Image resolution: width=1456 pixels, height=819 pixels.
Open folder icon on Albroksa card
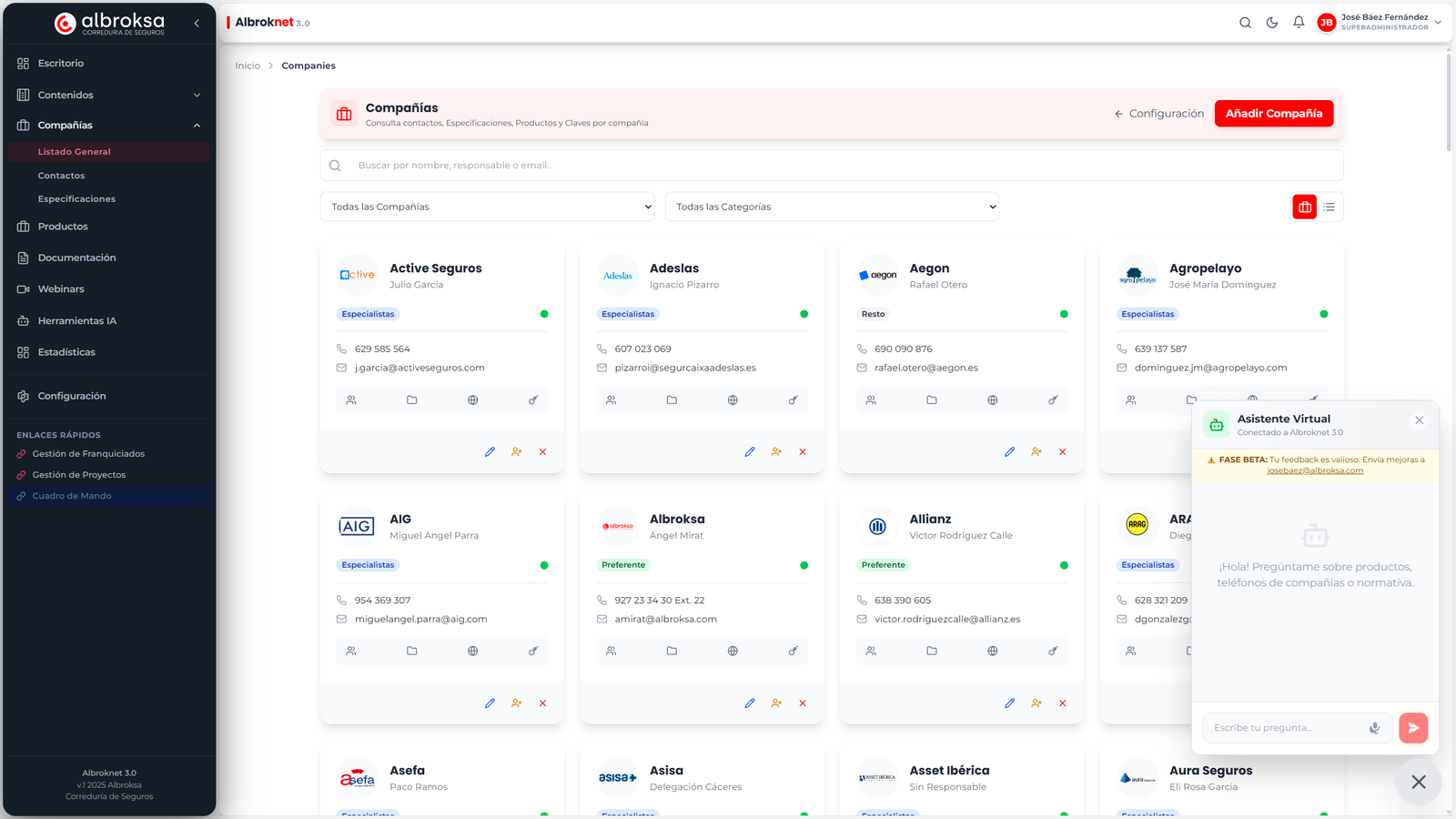(672, 652)
